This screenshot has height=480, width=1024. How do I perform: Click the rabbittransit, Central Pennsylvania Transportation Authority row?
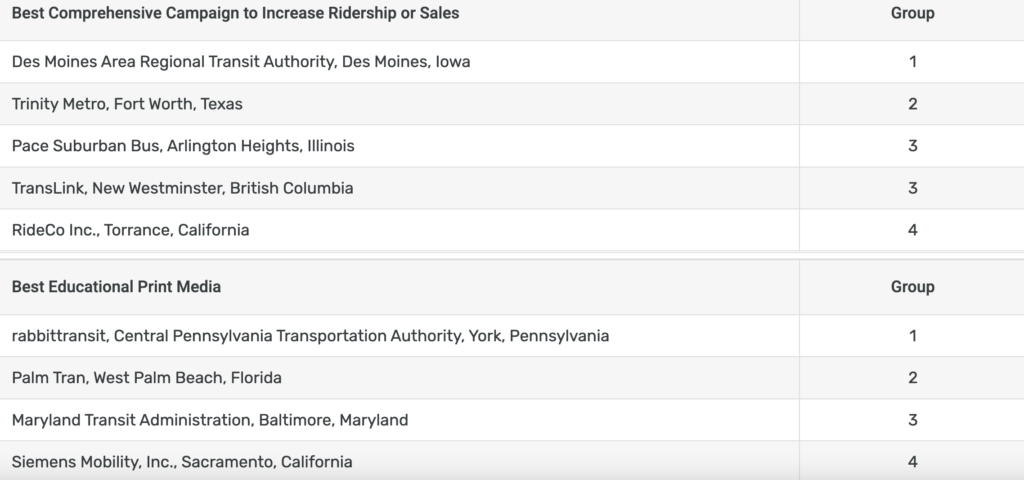point(310,336)
